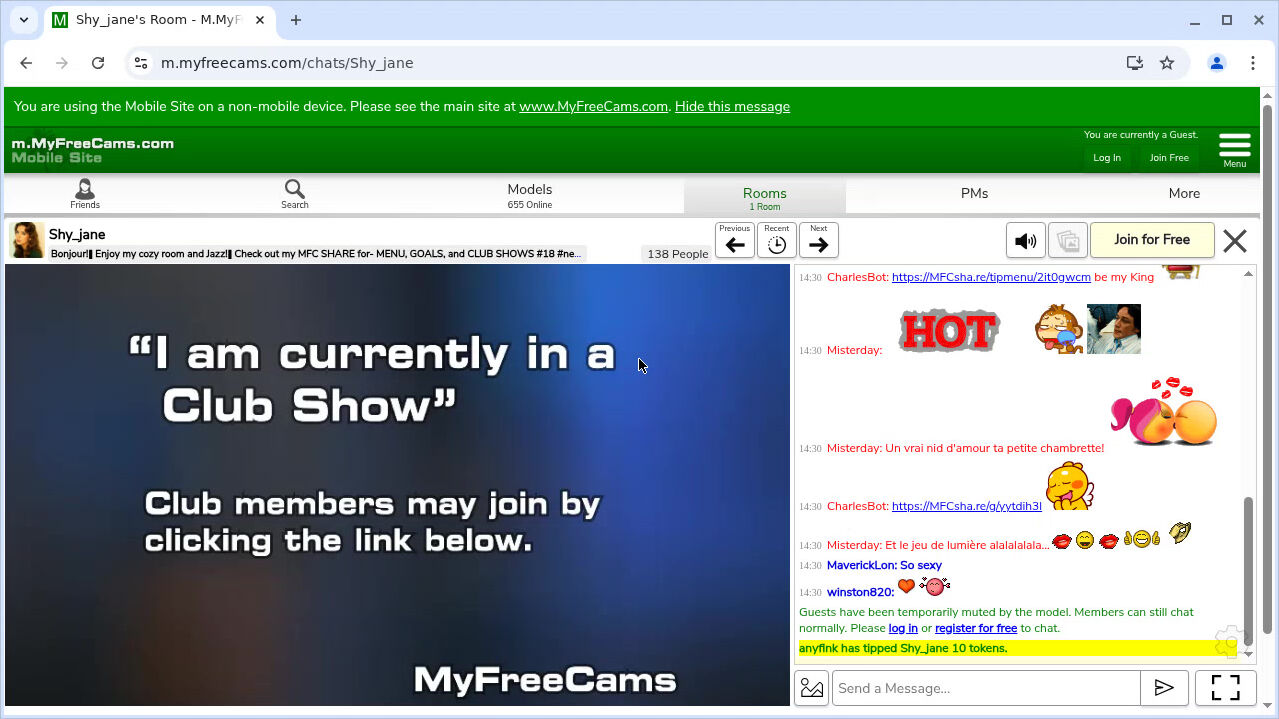Expand the Chrome tab search dropdown
The width and height of the screenshot is (1279, 719).
pos(24,20)
